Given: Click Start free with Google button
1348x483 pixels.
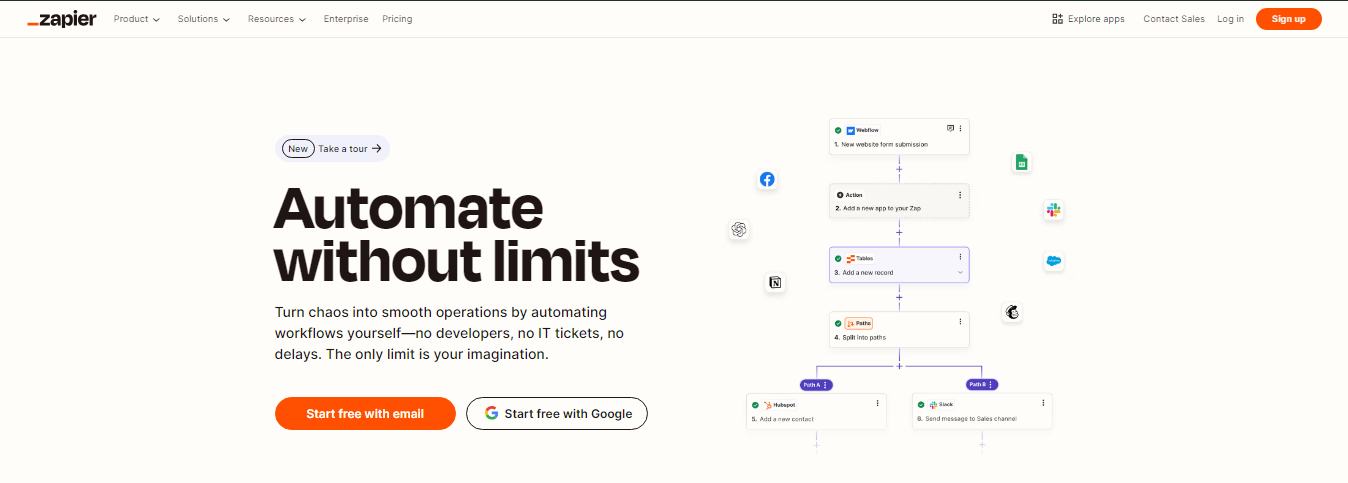Looking at the screenshot, I should (x=557, y=414).
